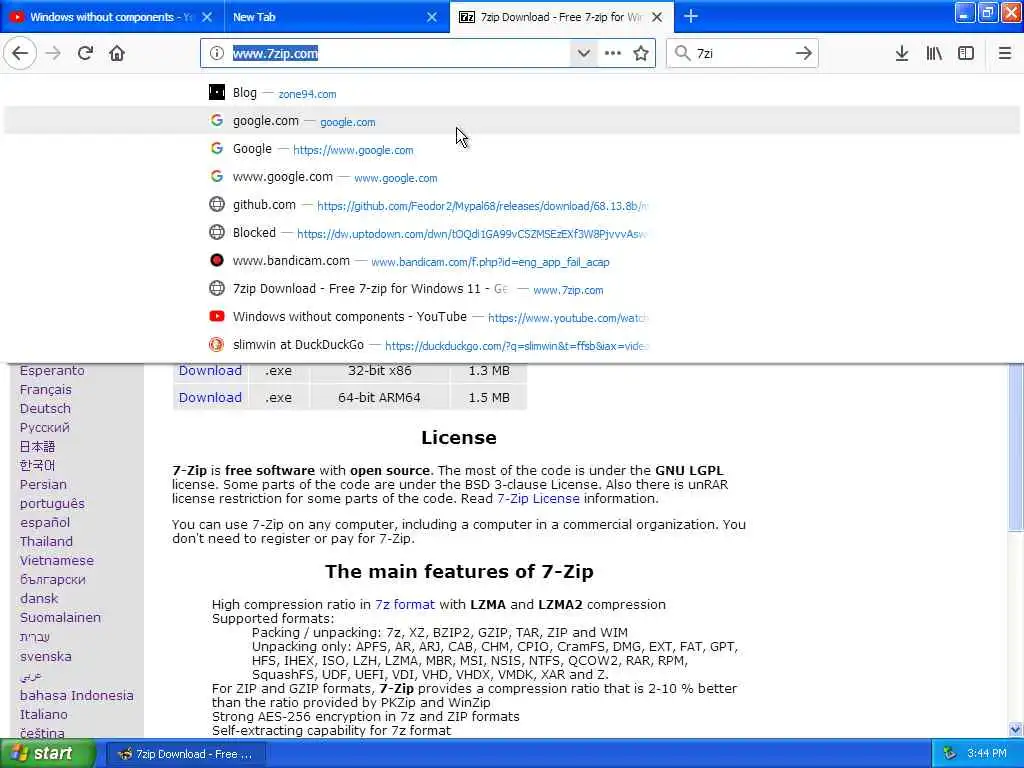Switch language to Italiano
Image resolution: width=1024 pixels, height=768 pixels.
coord(44,714)
